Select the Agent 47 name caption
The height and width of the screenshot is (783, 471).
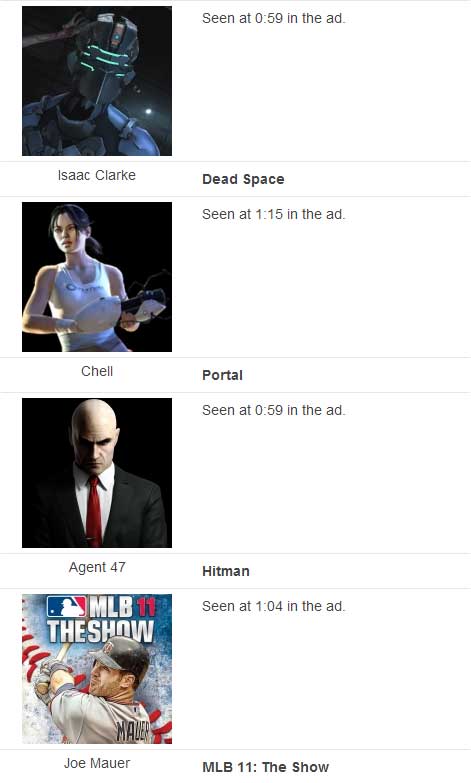click(97, 567)
